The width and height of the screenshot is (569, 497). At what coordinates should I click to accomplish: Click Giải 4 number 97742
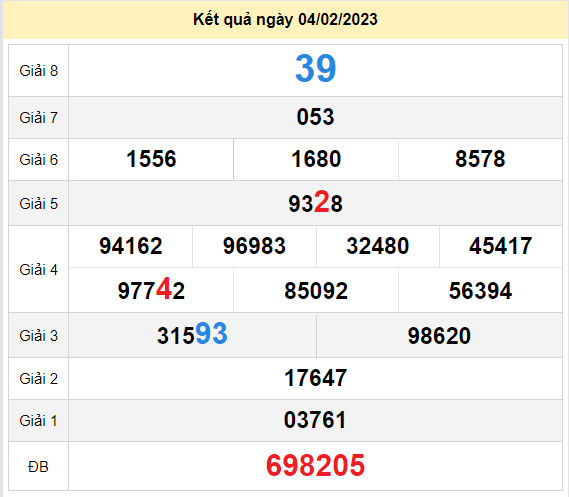[151, 289]
